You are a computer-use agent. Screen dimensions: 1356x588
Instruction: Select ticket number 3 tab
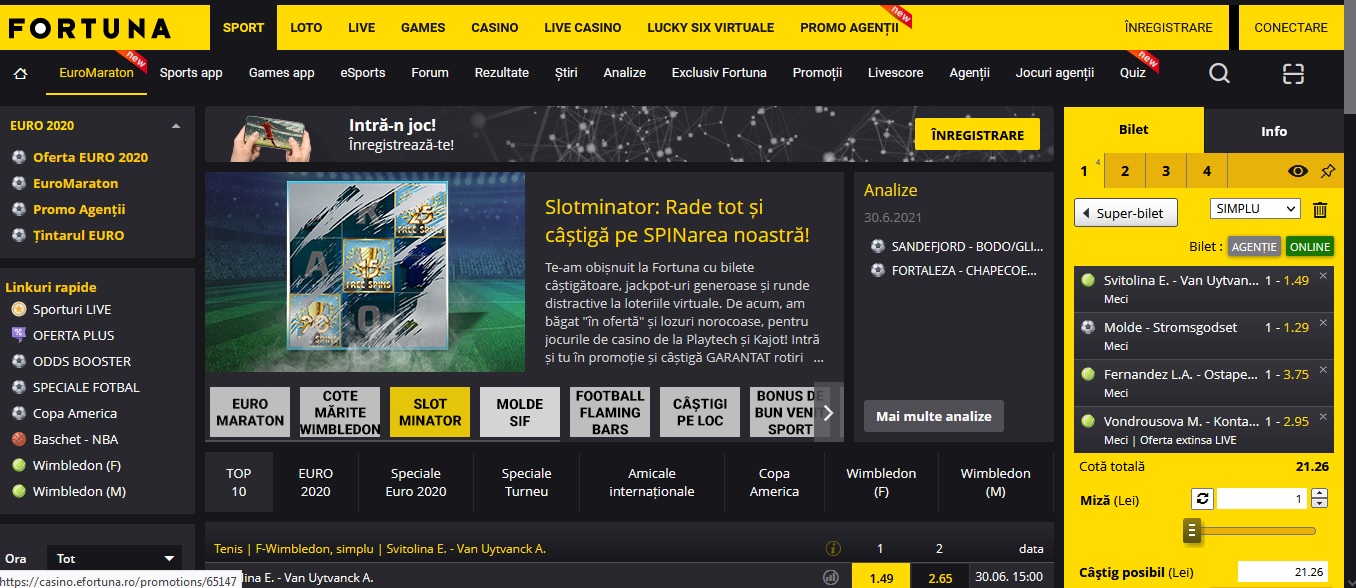click(x=1166, y=171)
